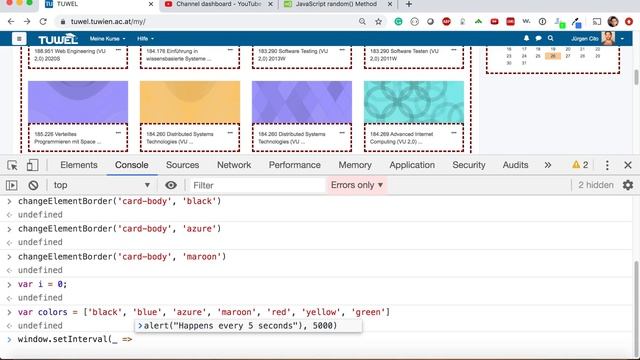The width and height of the screenshot is (640, 360).
Task: Open Verteiltes Programmieren mit Space course
Action: (x=67, y=138)
